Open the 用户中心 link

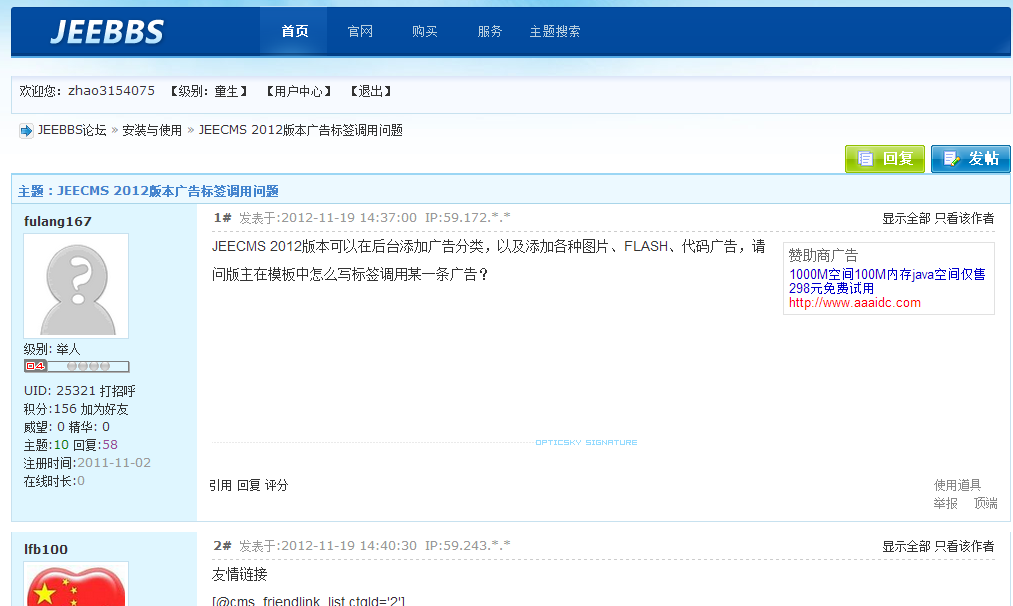pos(298,91)
